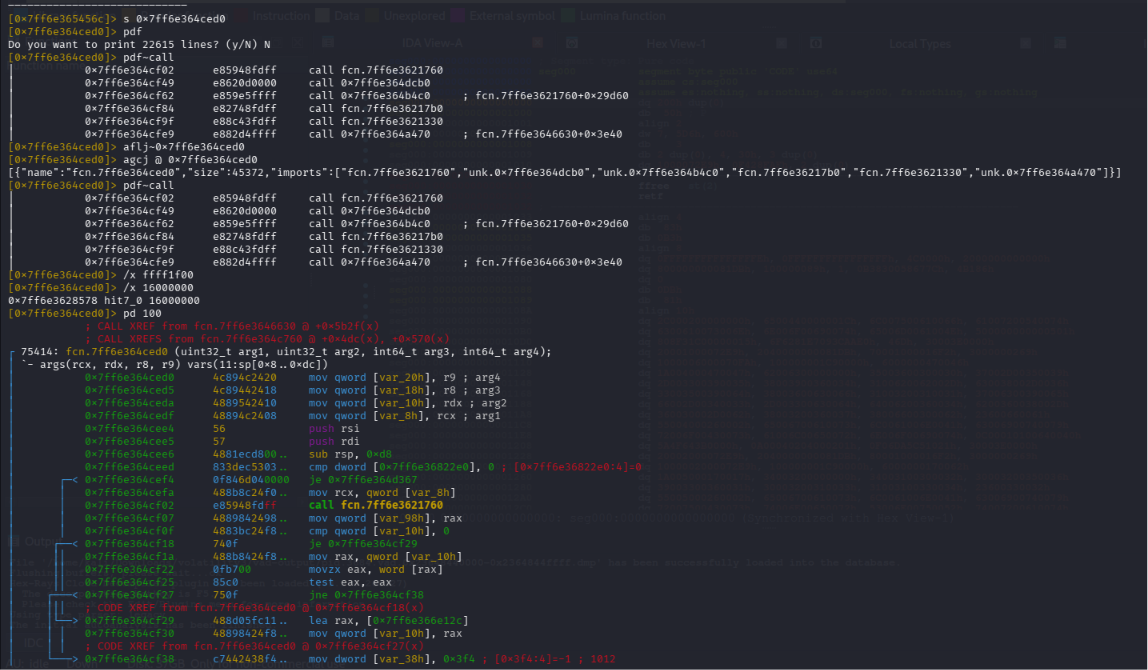This screenshot has width=1148, height=670.
Task: Switch to Hex View-1 tab in background IDA window
Action: [675, 44]
